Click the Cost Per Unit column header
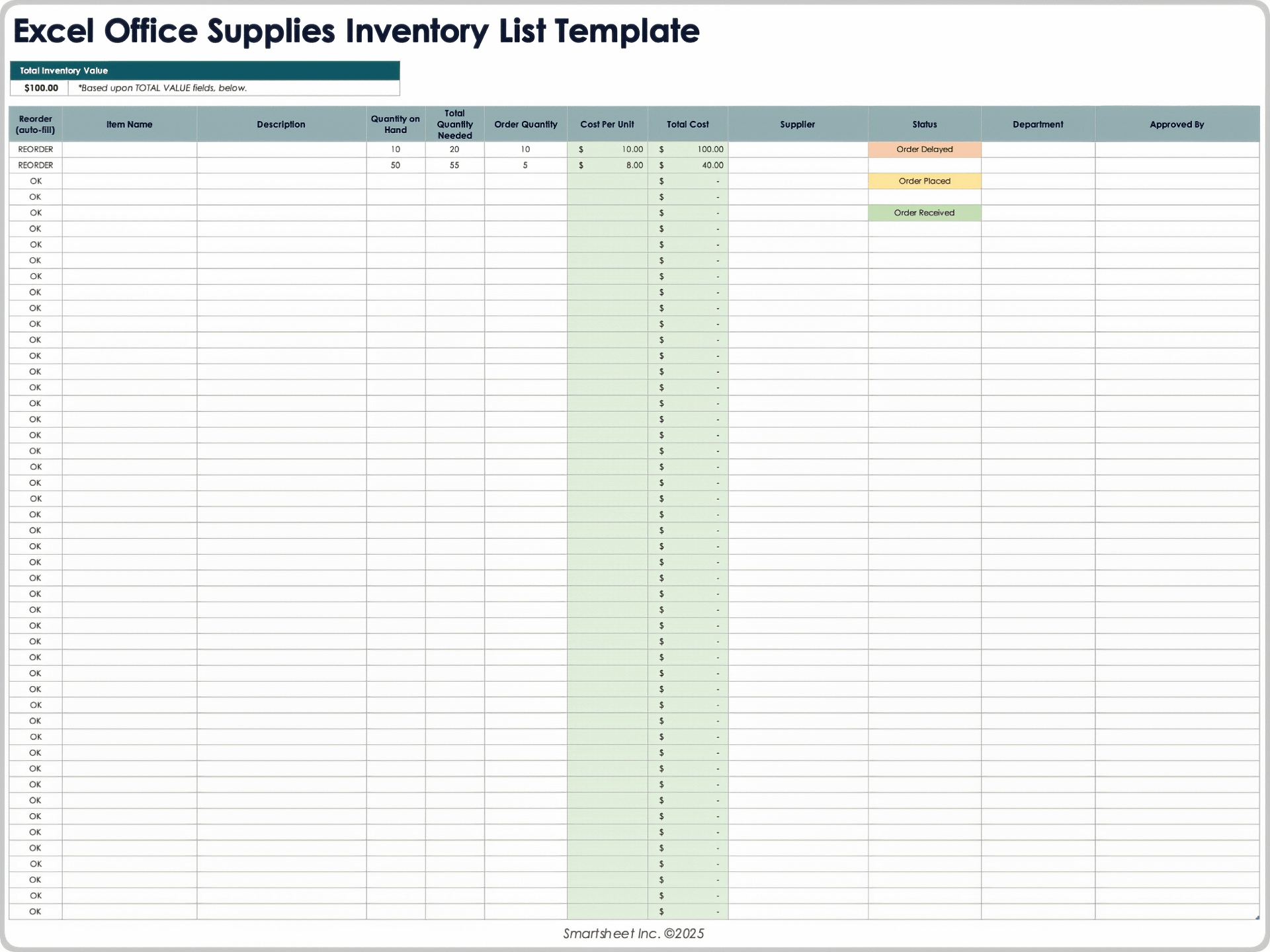 tap(607, 124)
